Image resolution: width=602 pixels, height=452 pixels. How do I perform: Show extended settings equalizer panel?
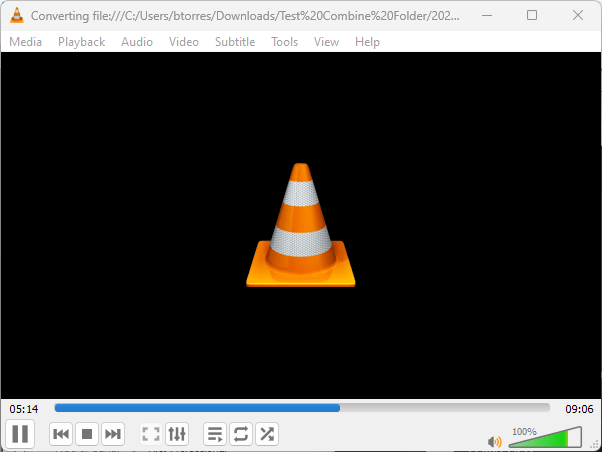tap(177, 434)
